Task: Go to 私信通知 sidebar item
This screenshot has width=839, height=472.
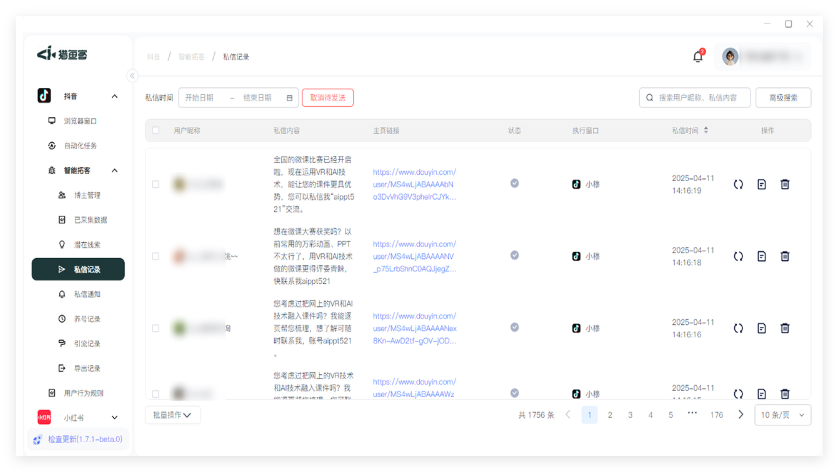Action: click(87, 294)
